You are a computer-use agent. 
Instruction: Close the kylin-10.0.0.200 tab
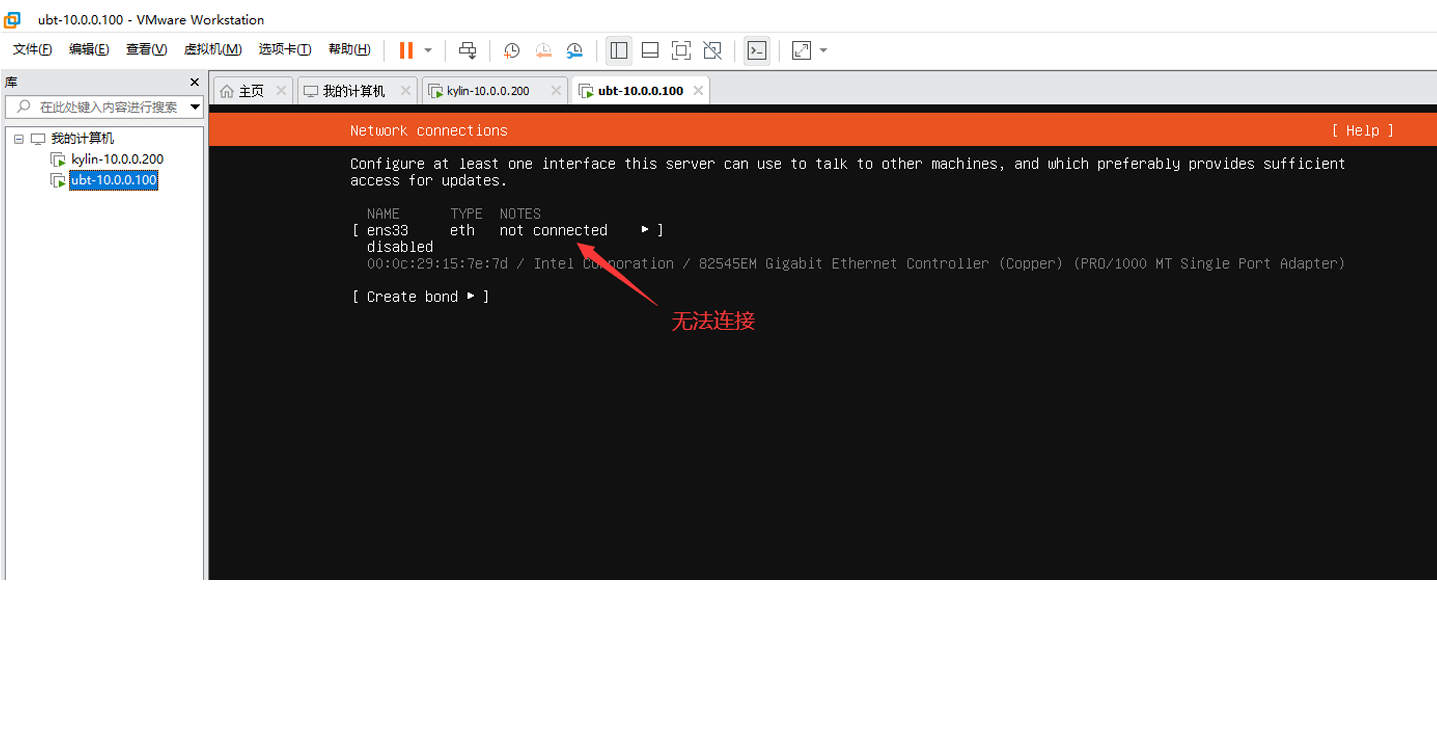[x=556, y=90]
